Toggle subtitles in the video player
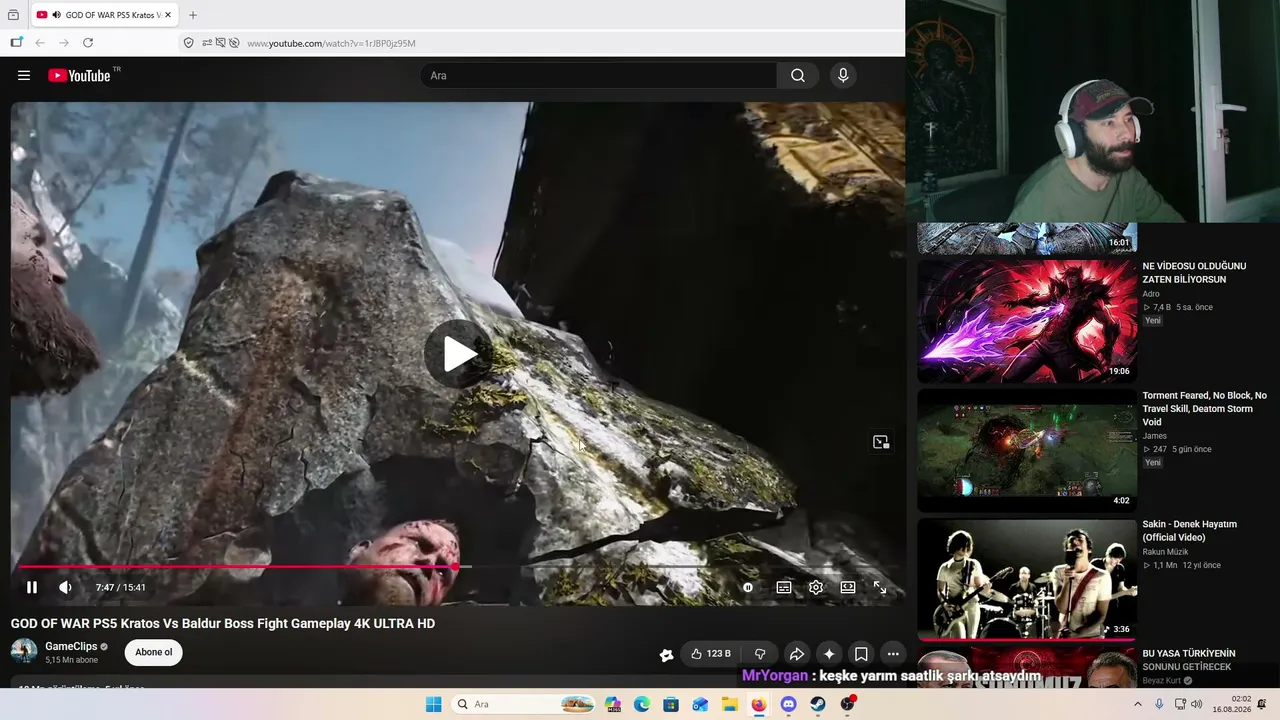Viewport: 1280px width, 720px height. point(784,587)
